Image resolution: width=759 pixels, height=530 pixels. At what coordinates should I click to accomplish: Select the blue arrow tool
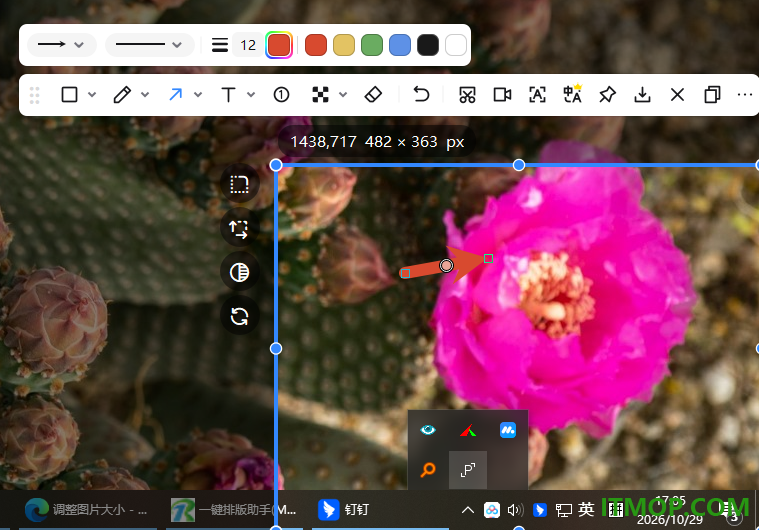point(175,94)
